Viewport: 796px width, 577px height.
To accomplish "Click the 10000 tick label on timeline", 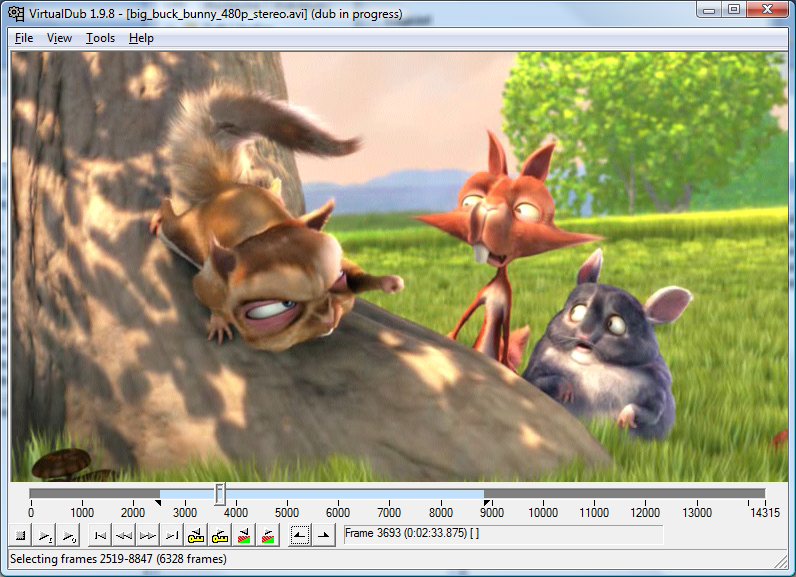I will click(543, 513).
